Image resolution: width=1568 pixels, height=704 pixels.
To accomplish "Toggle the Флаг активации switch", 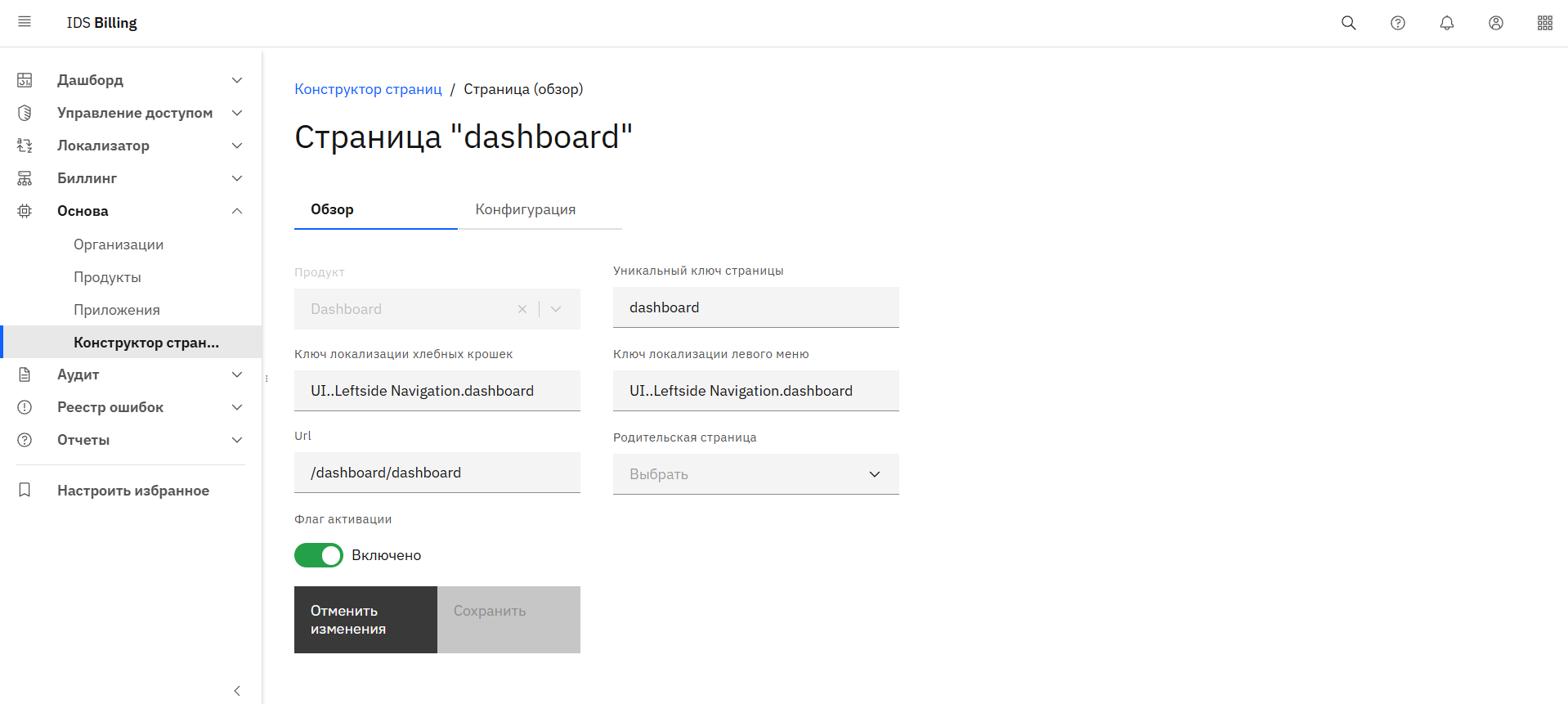I will coord(319,555).
